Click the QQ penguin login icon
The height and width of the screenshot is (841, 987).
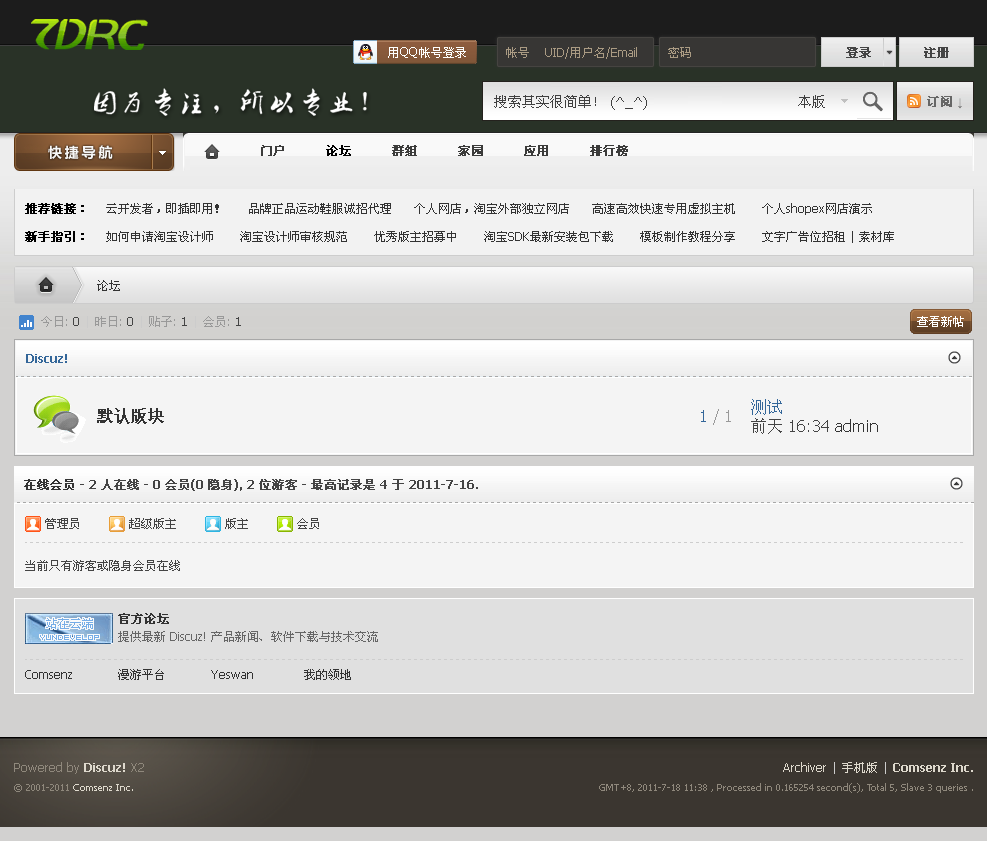tap(365, 52)
